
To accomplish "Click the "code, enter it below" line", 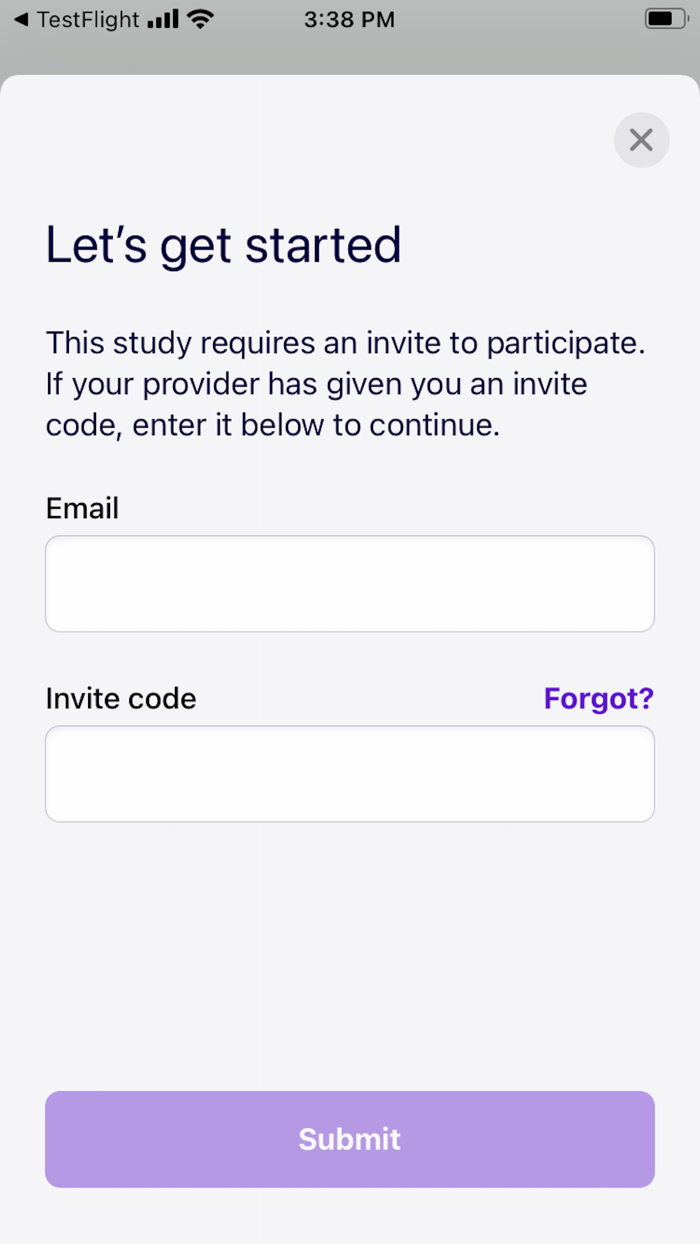I will [272, 425].
